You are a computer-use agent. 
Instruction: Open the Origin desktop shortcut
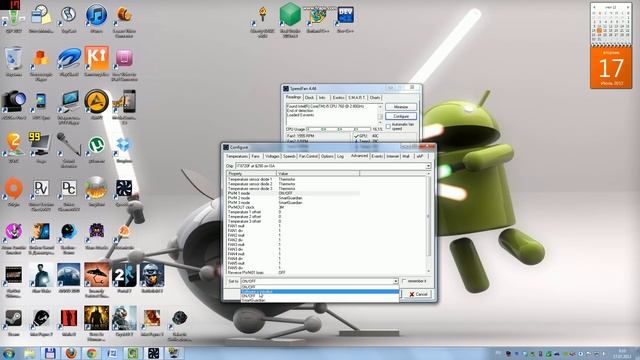tap(13, 191)
